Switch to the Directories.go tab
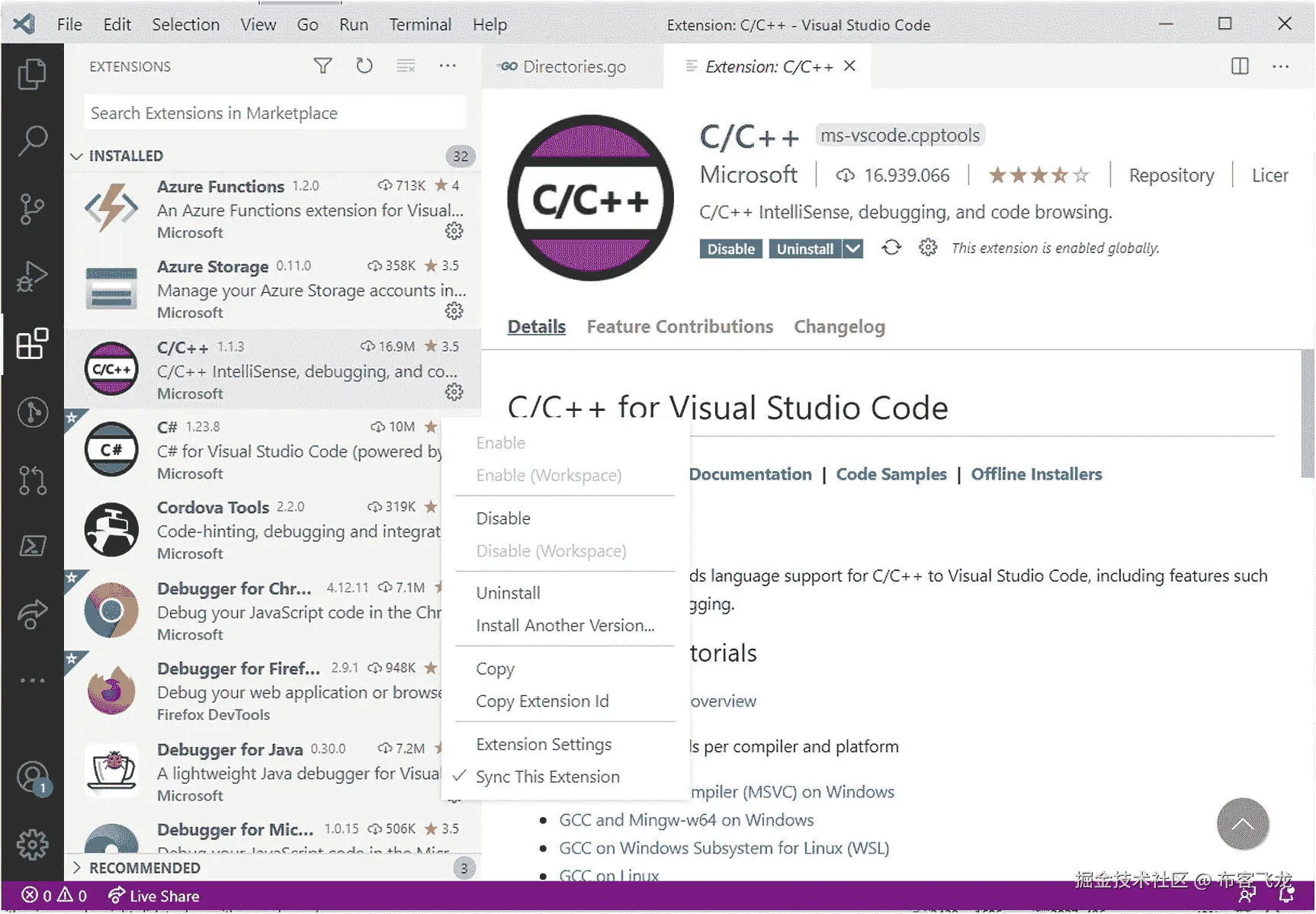The height and width of the screenshot is (914, 1316). (573, 66)
